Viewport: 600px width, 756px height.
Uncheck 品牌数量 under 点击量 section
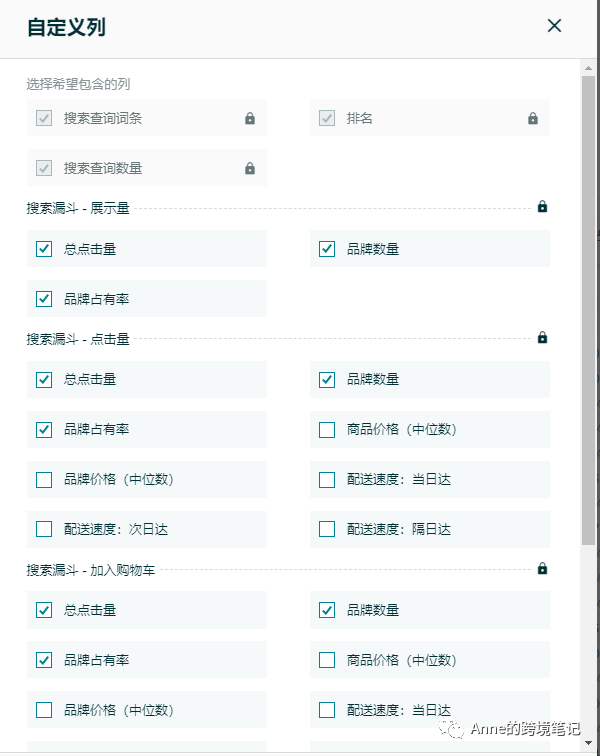(327, 379)
